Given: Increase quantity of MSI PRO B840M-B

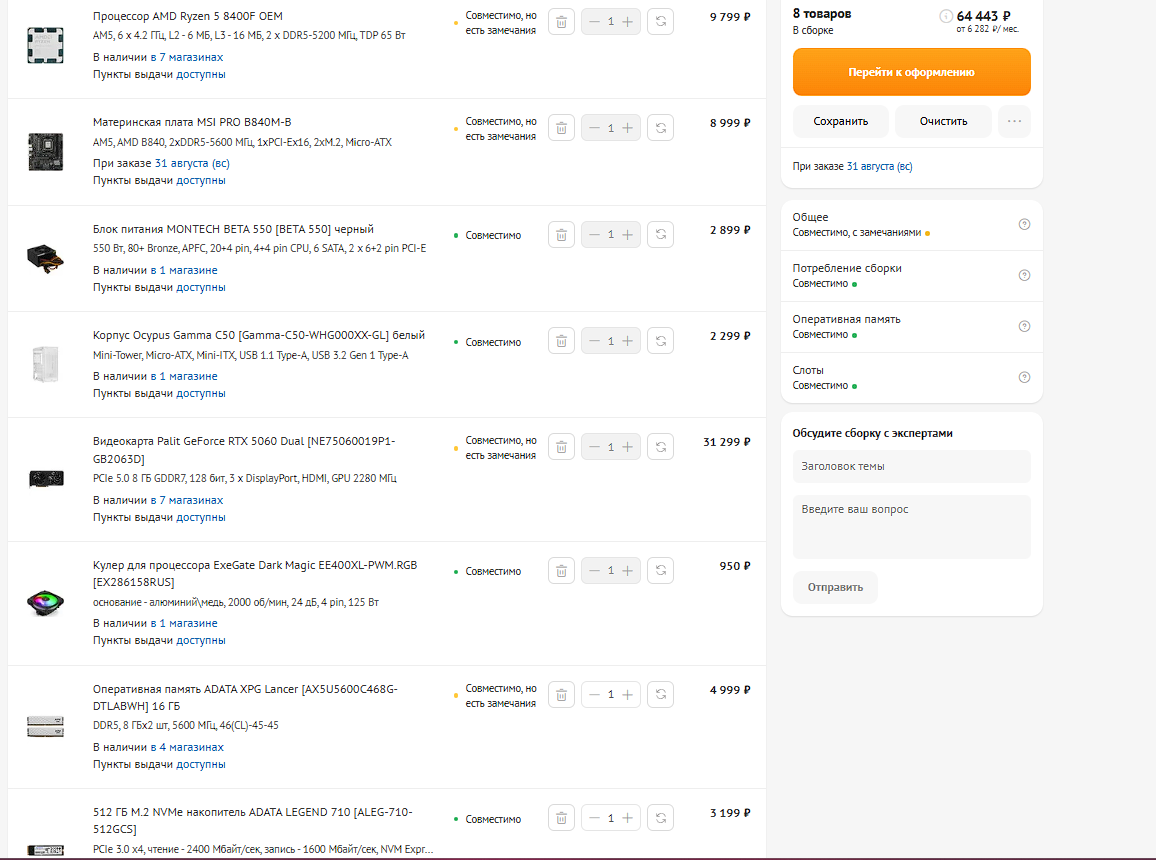Looking at the screenshot, I should click(627, 128).
